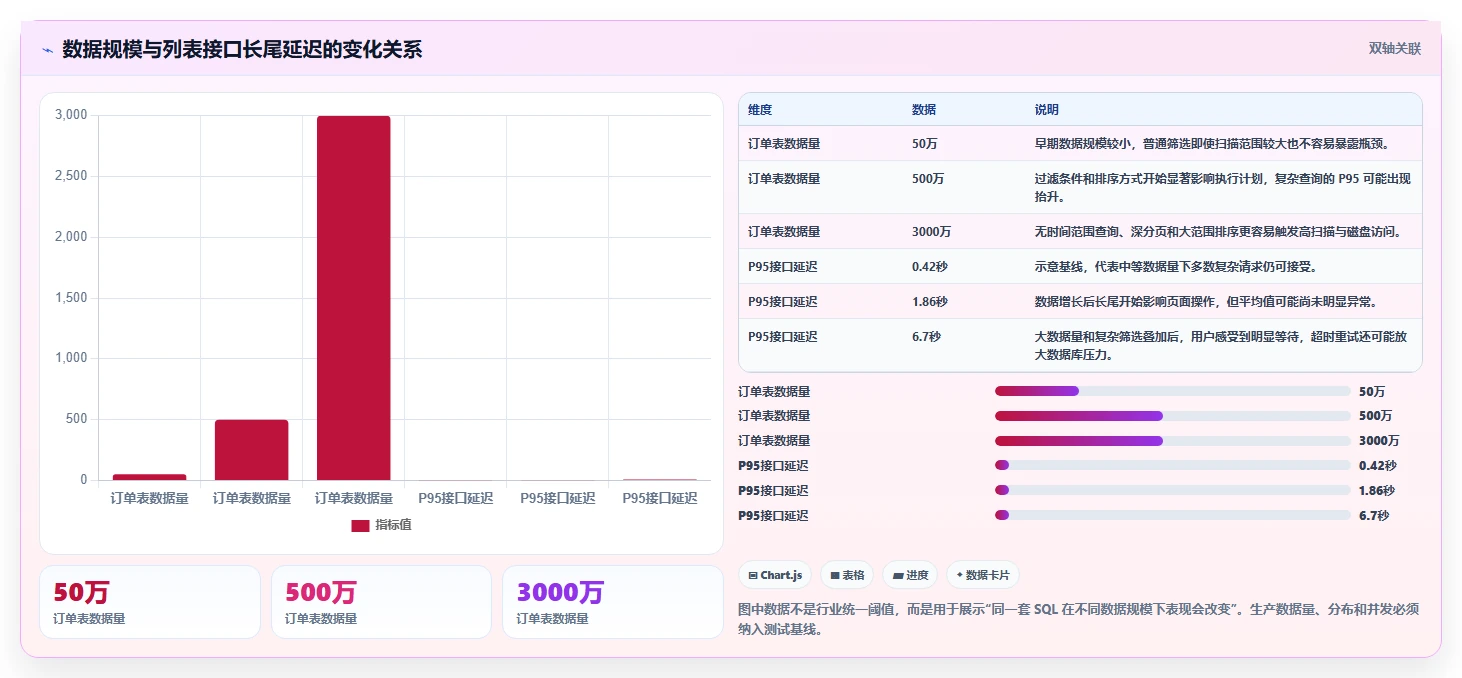Select the 数据卡片 tag
1462x678 pixels.
pyautogui.click(x=983, y=575)
